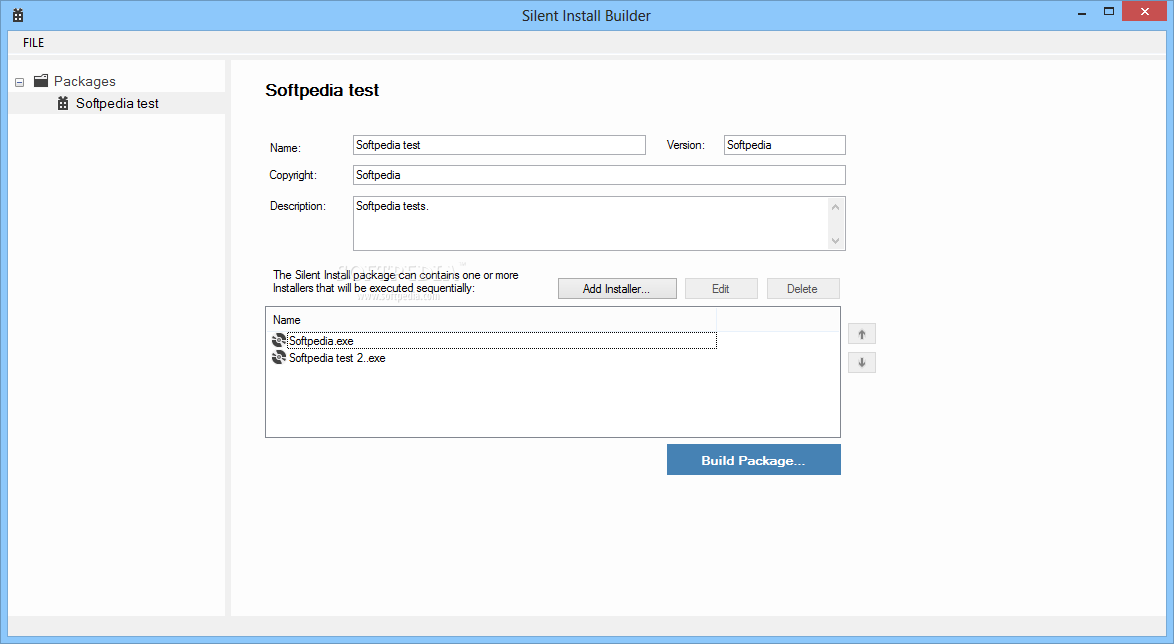Click the Edit button
The width and height of the screenshot is (1174, 644).
[721, 288]
